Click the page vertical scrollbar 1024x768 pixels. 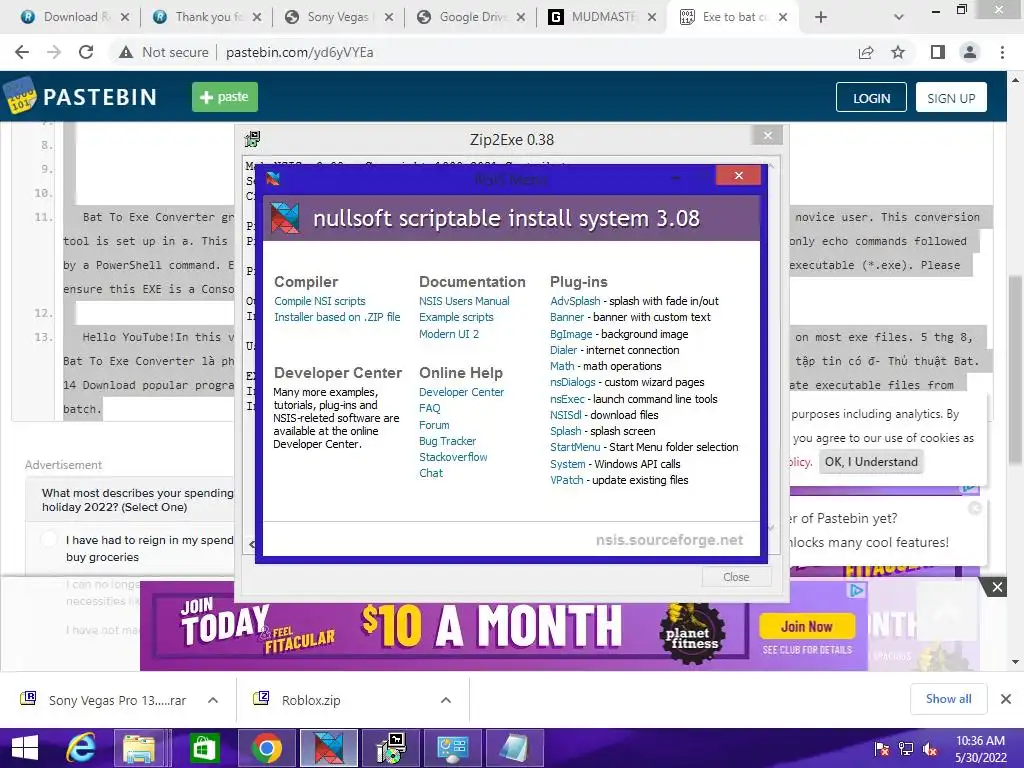[x=1016, y=370]
